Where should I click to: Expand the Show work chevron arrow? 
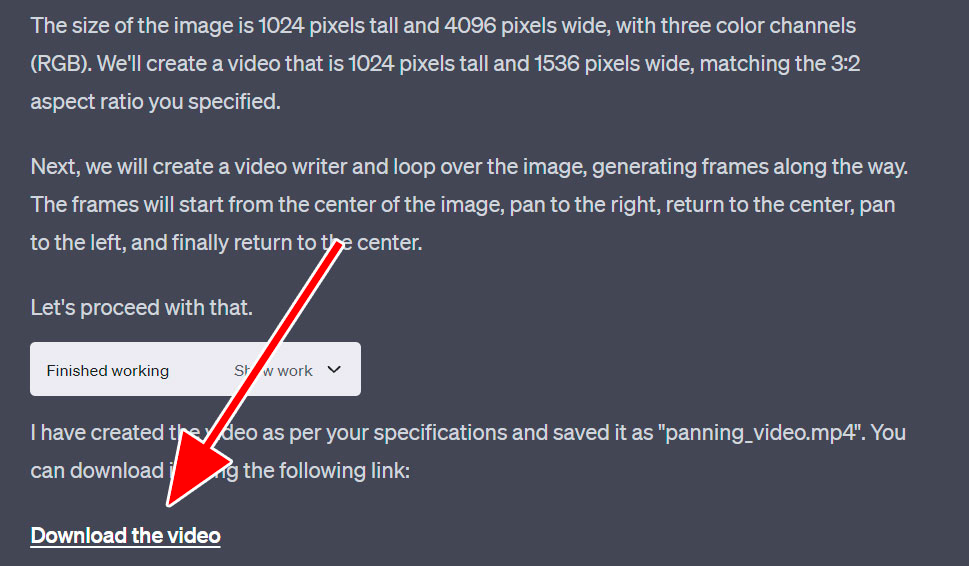[x=335, y=370]
